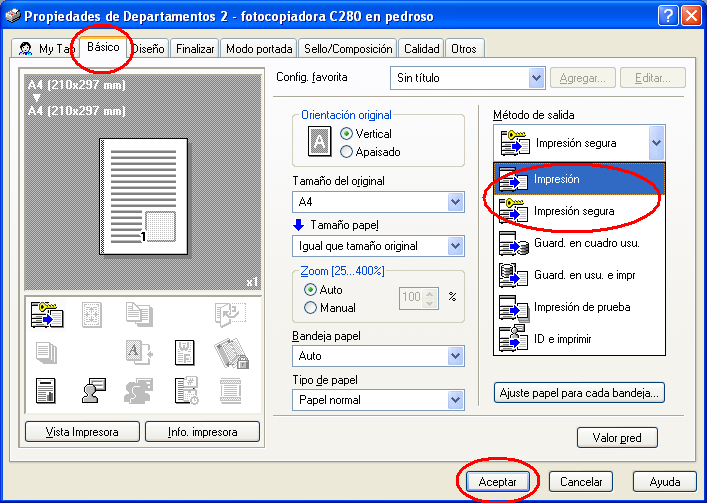Click the printer icon in the title bar

[13, 16]
